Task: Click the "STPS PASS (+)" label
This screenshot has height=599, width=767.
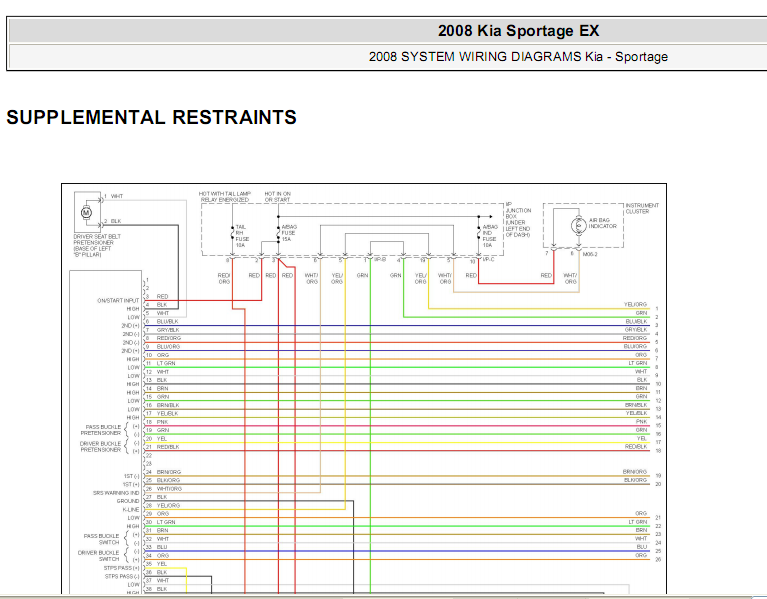Action: 121,568
